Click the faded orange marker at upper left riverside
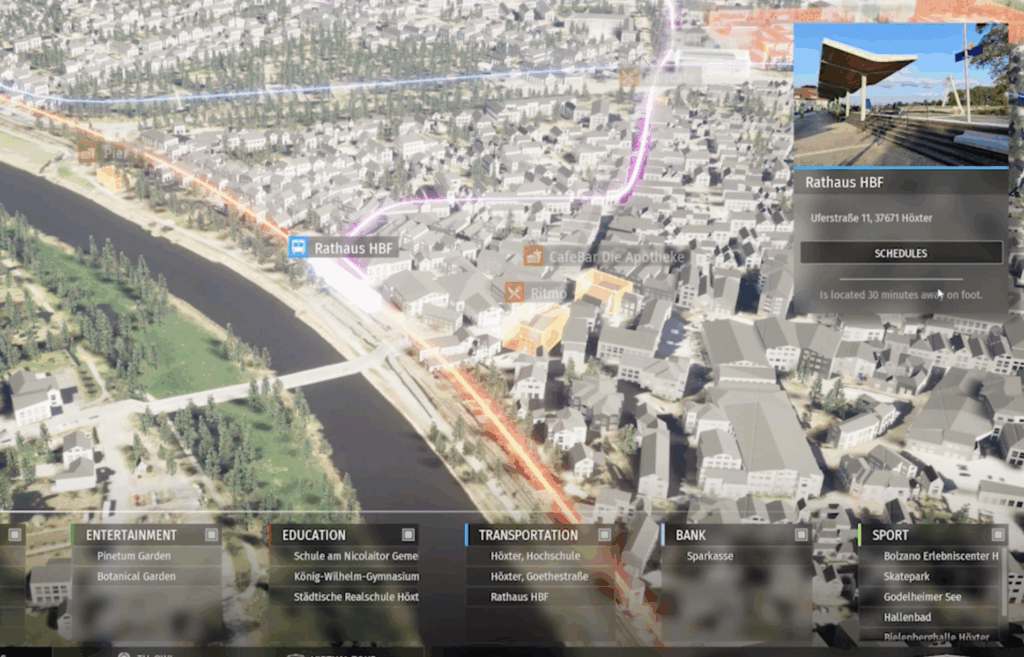The image size is (1024, 657). click(x=88, y=153)
